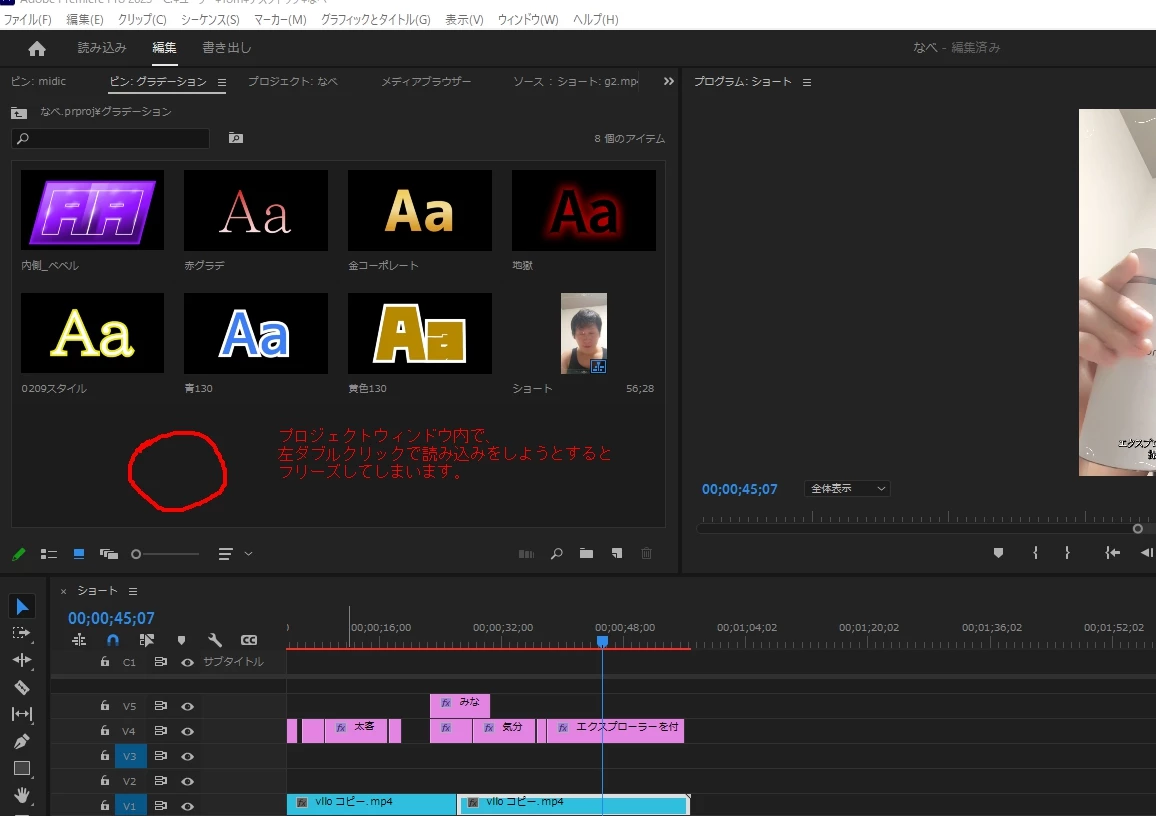Open the Program monitor panel menu
This screenshot has height=816, width=1156.
[807, 83]
